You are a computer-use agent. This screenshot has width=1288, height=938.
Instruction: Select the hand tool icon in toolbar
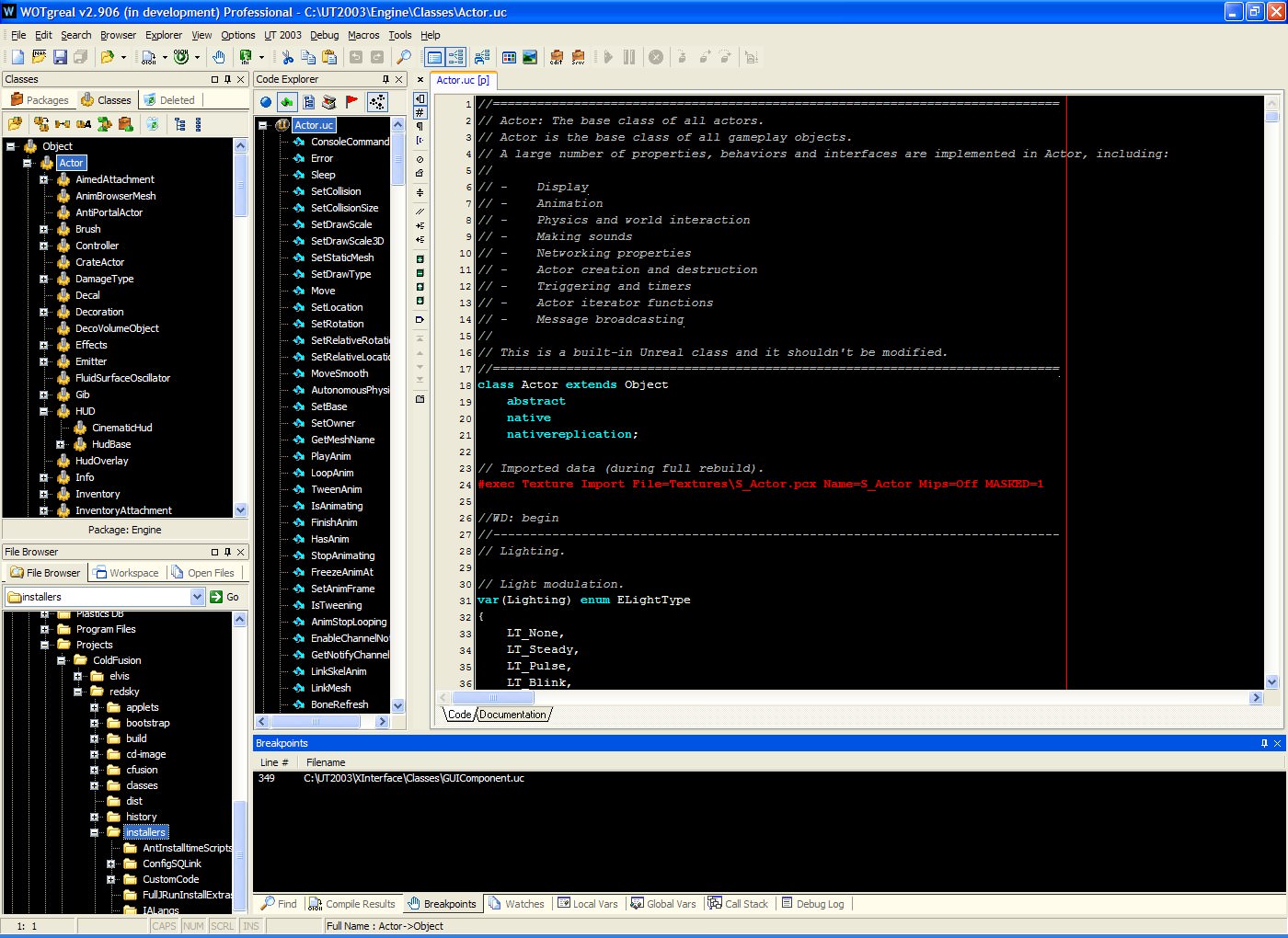(219, 57)
